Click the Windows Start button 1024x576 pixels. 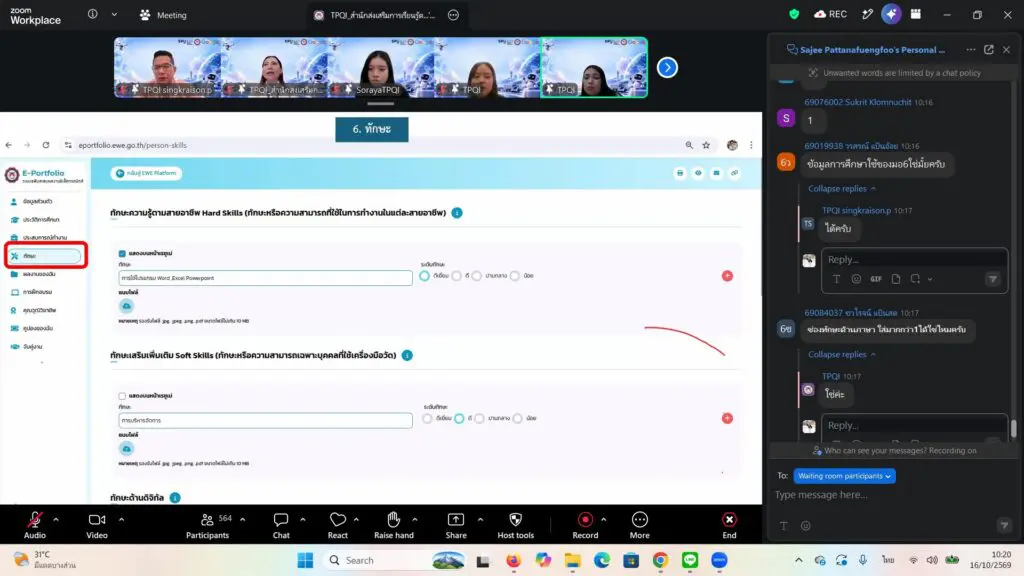pyautogui.click(x=305, y=560)
